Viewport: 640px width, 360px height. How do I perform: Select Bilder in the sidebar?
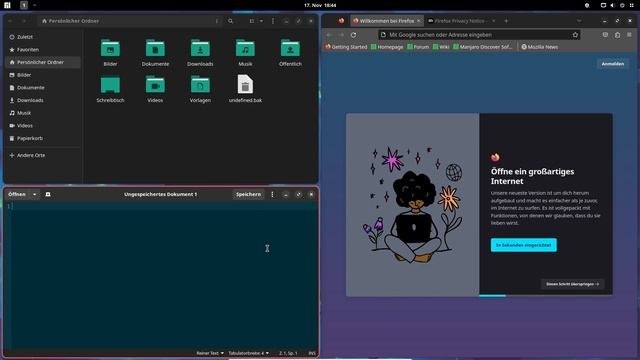coord(42,75)
